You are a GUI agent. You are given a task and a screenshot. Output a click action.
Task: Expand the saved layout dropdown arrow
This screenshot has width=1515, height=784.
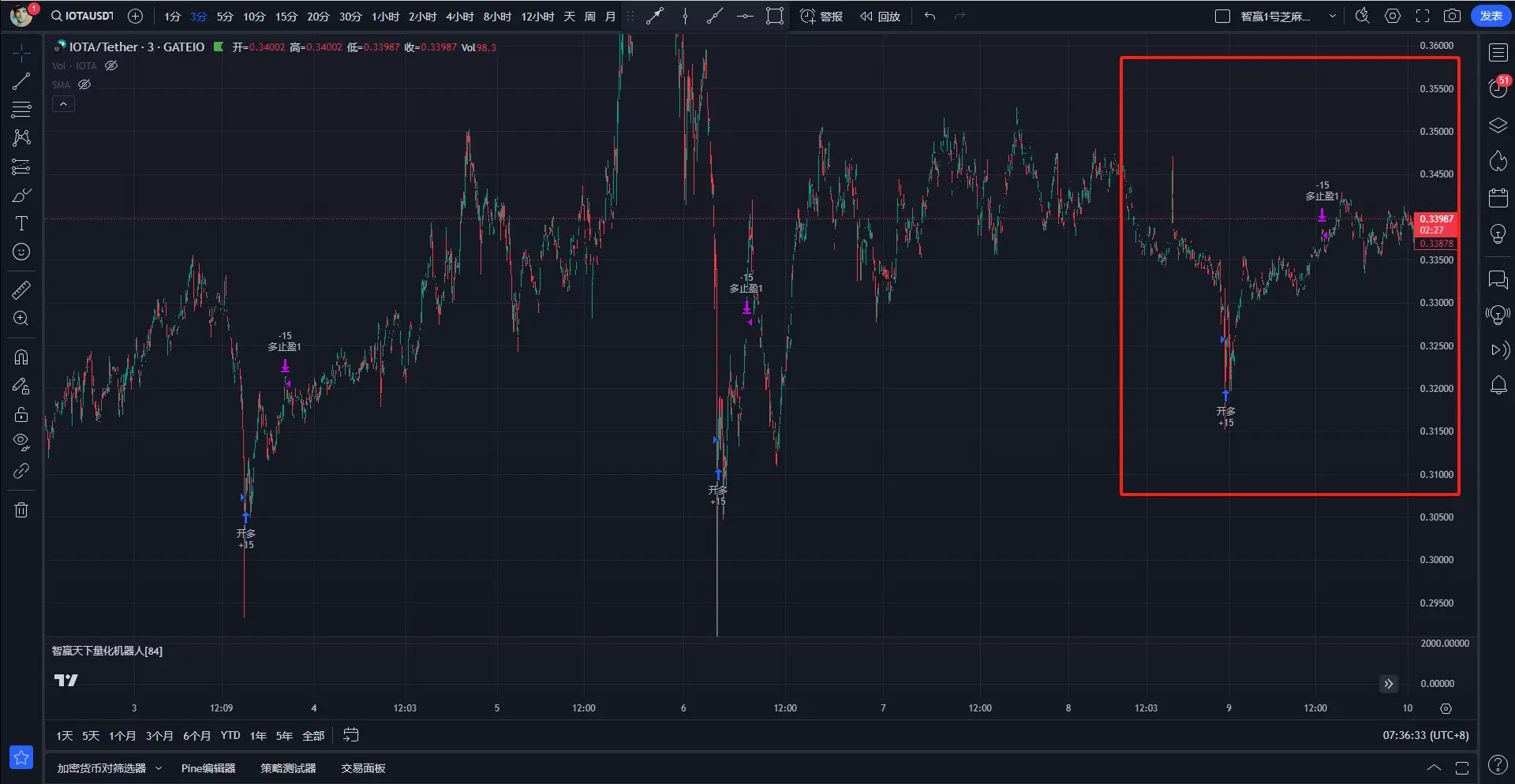click(x=1333, y=16)
